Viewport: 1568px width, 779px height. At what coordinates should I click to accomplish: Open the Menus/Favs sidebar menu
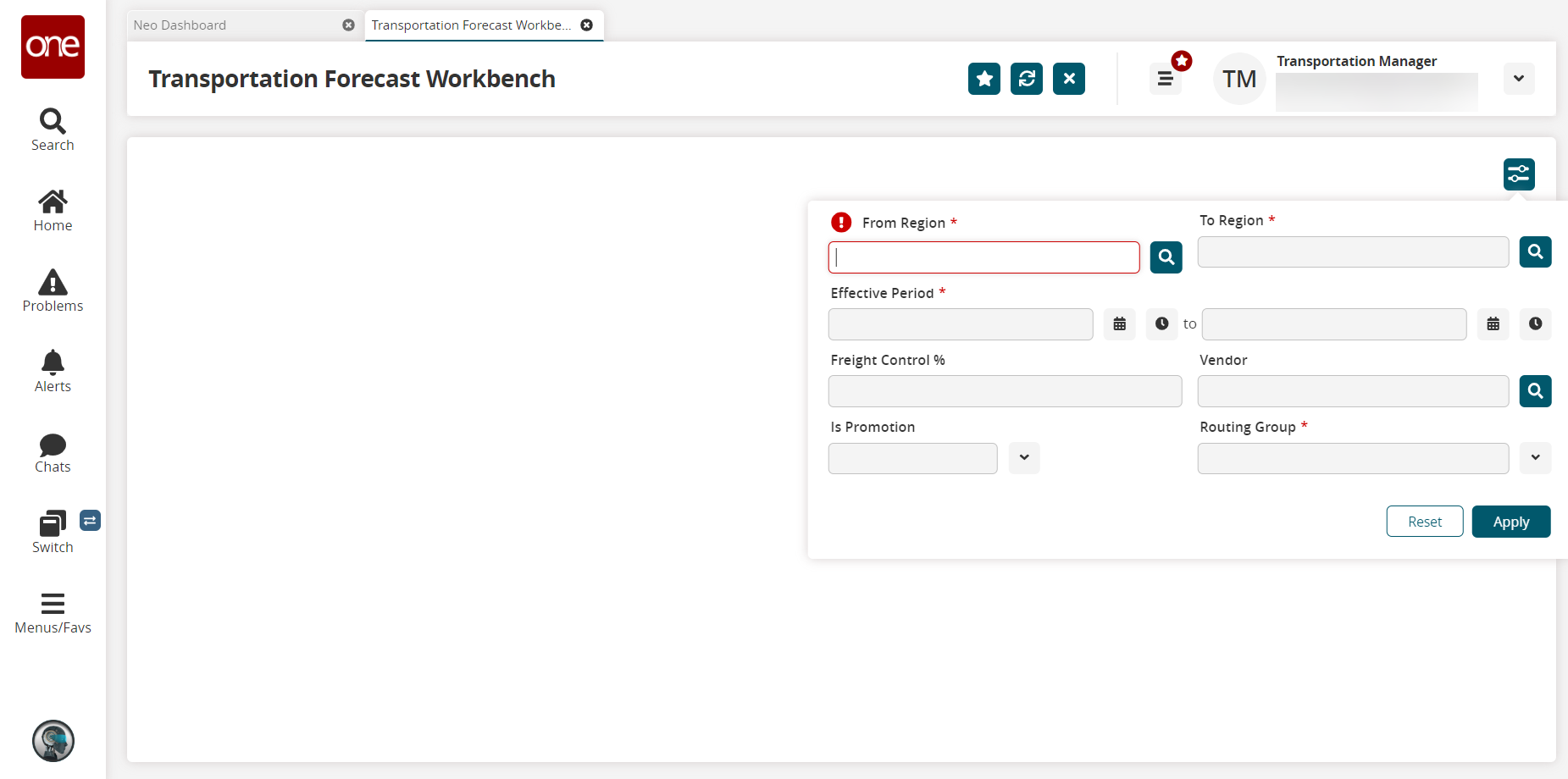(x=53, y=612)
